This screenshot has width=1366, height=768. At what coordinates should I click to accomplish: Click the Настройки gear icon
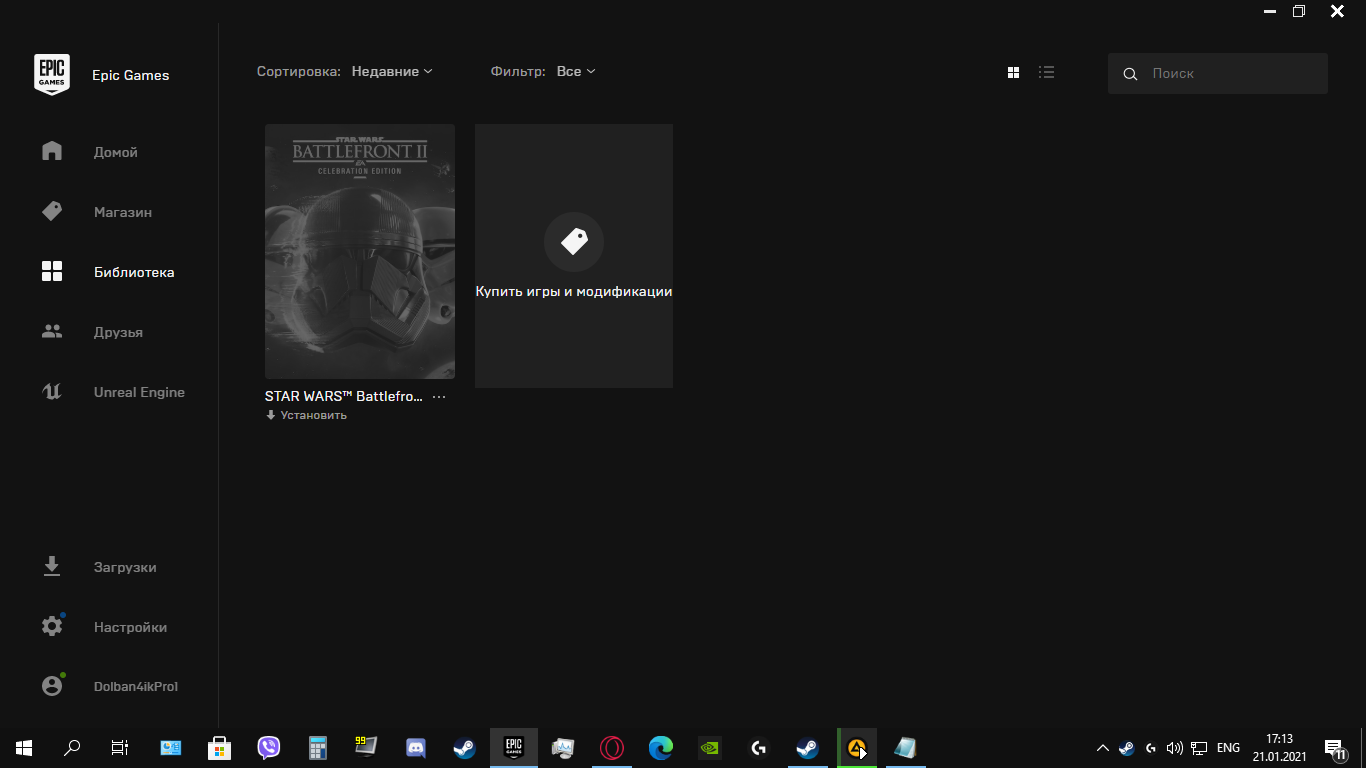52,627
